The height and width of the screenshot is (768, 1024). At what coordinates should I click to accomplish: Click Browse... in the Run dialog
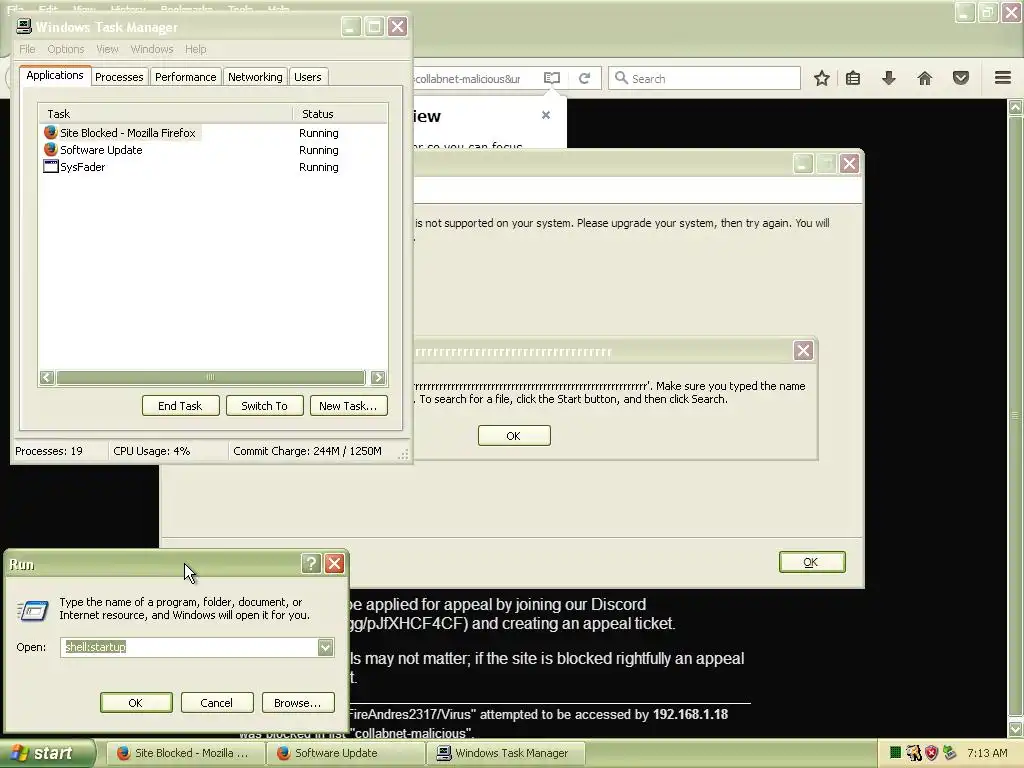[298, 703]
